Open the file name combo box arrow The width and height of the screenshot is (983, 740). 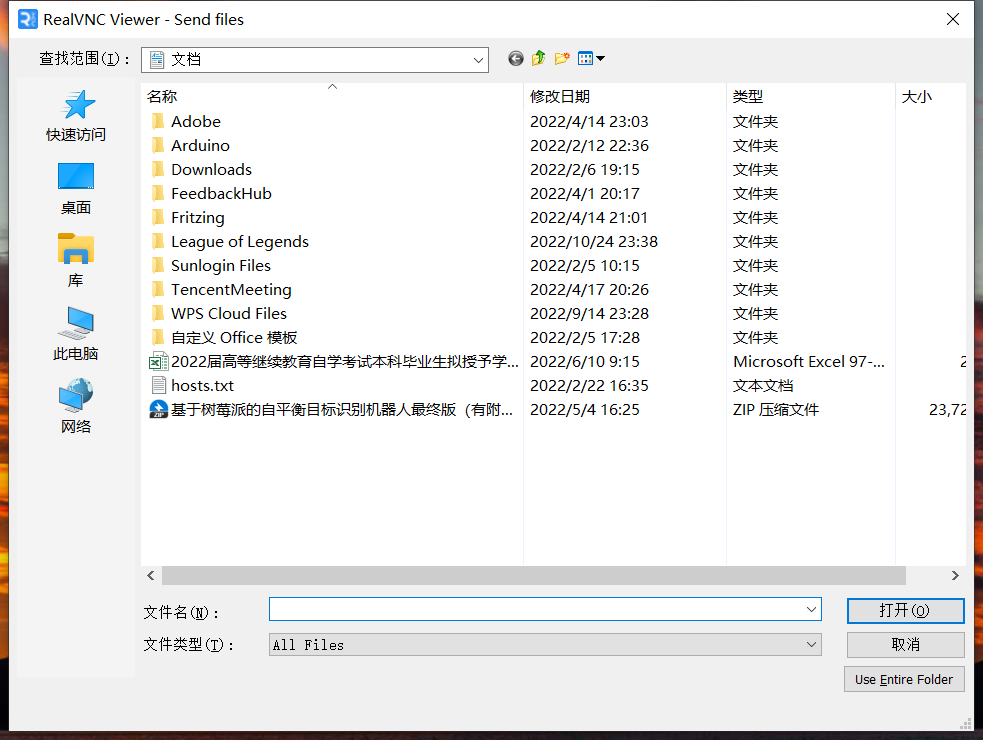(811, 610)
